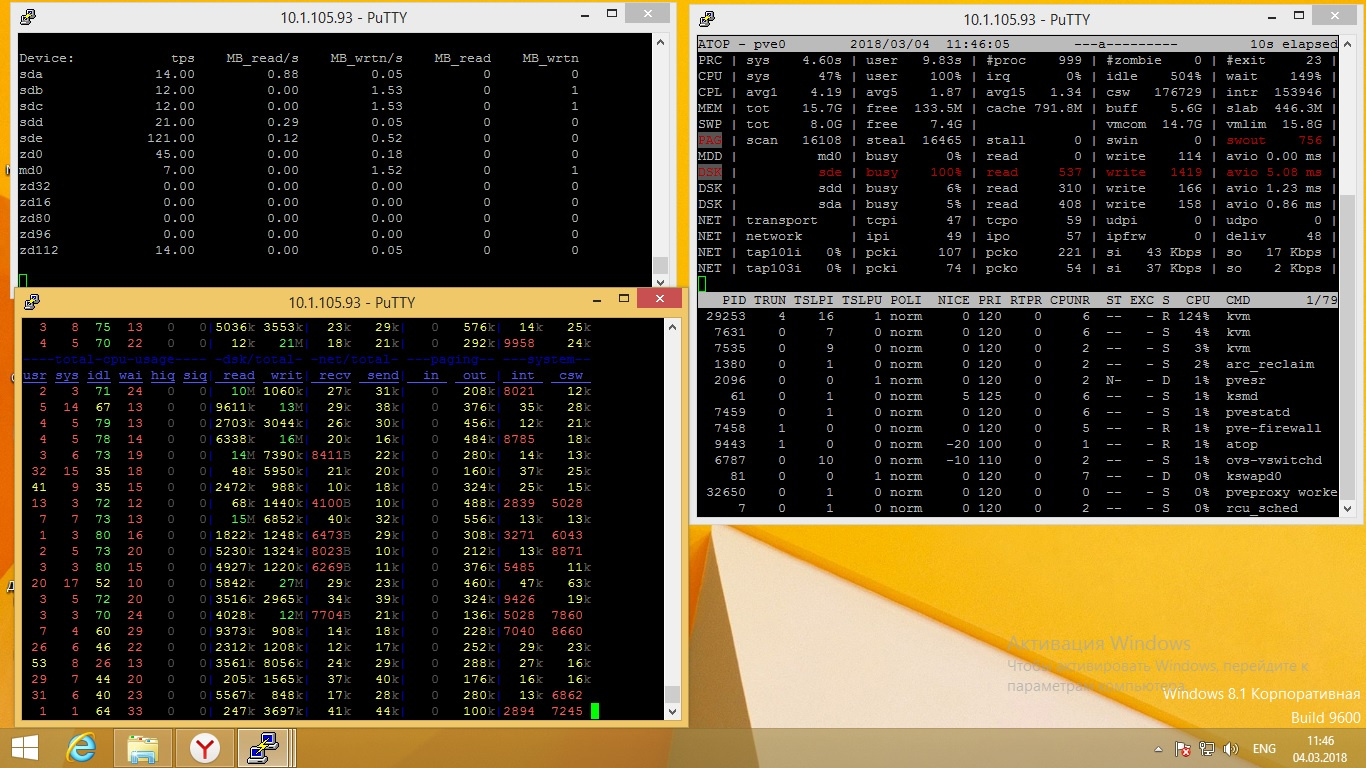Viewport: 1366px width, 768px height.
Task: Select the 'kswapd0' process row
Action: tap(1018, 476)
